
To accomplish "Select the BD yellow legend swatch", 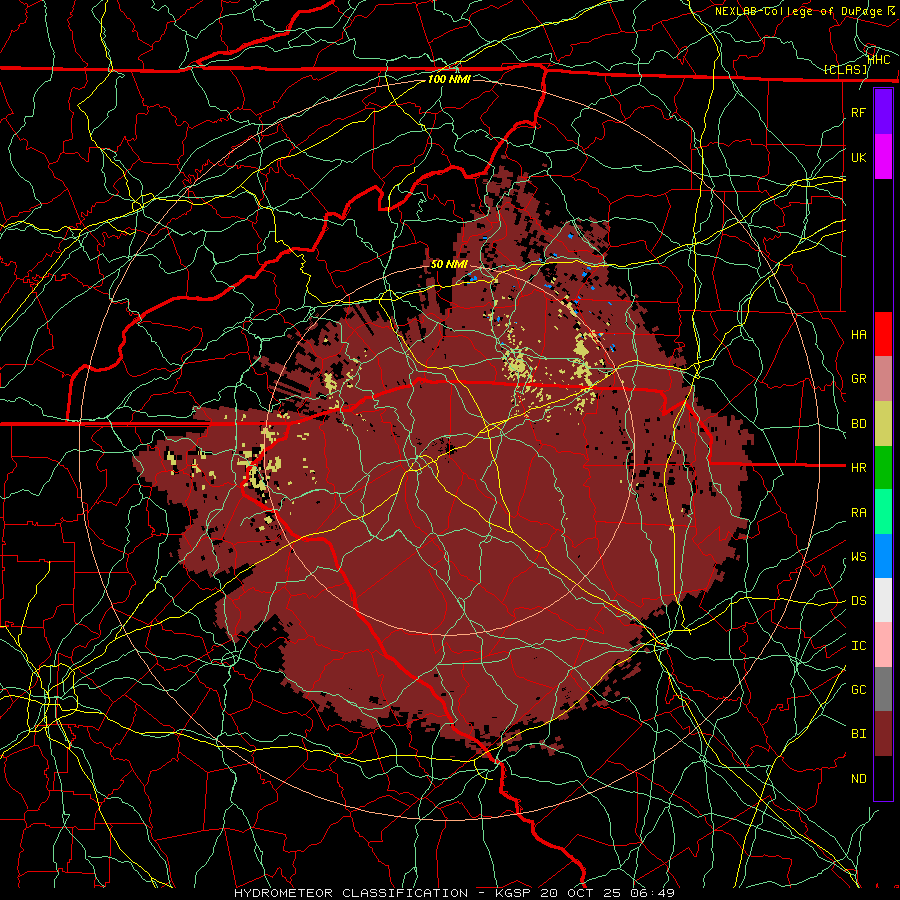I will [x=883, y=423].
